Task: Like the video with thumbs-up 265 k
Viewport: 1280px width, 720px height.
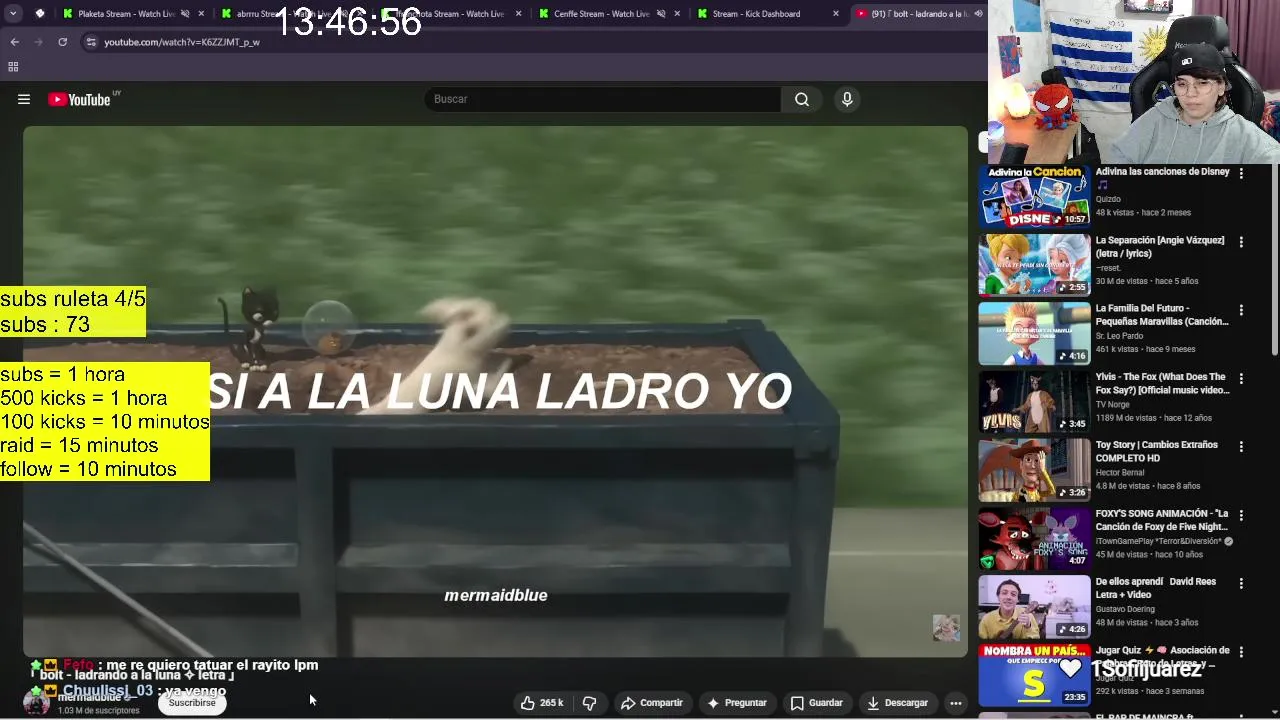Action: [542, 703]
